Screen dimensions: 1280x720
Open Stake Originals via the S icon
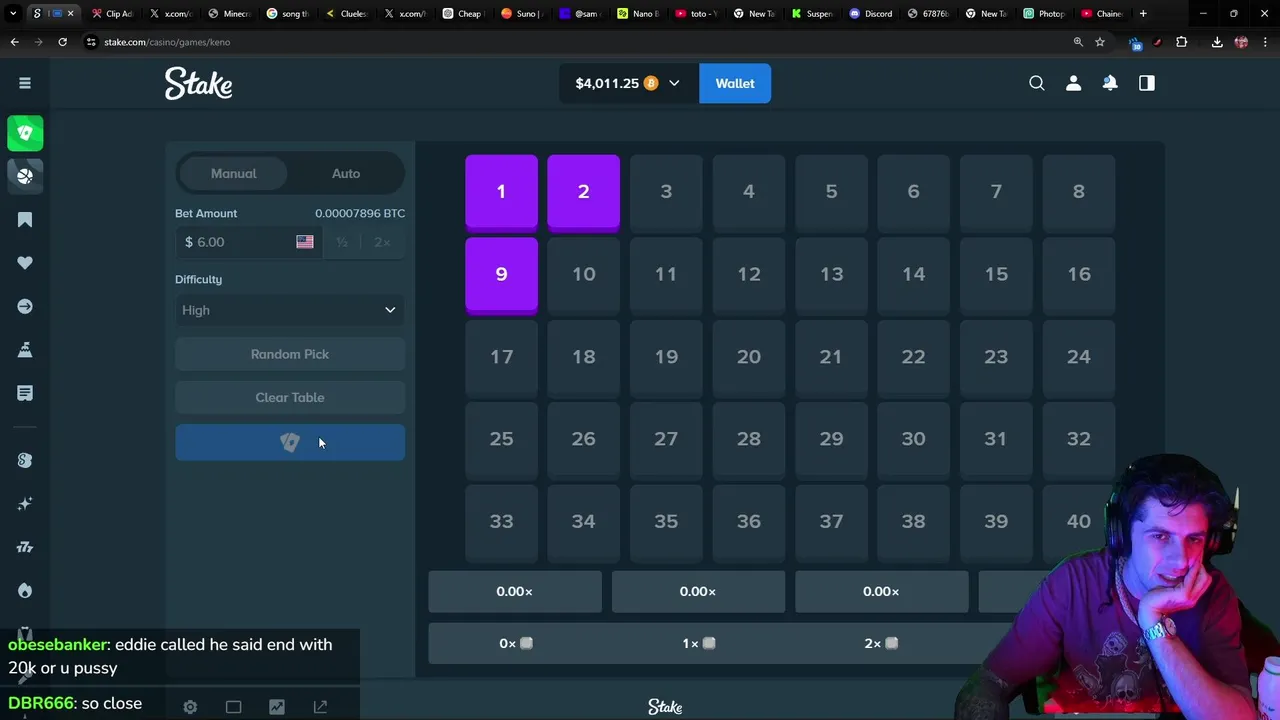click(x=25, y=460)
